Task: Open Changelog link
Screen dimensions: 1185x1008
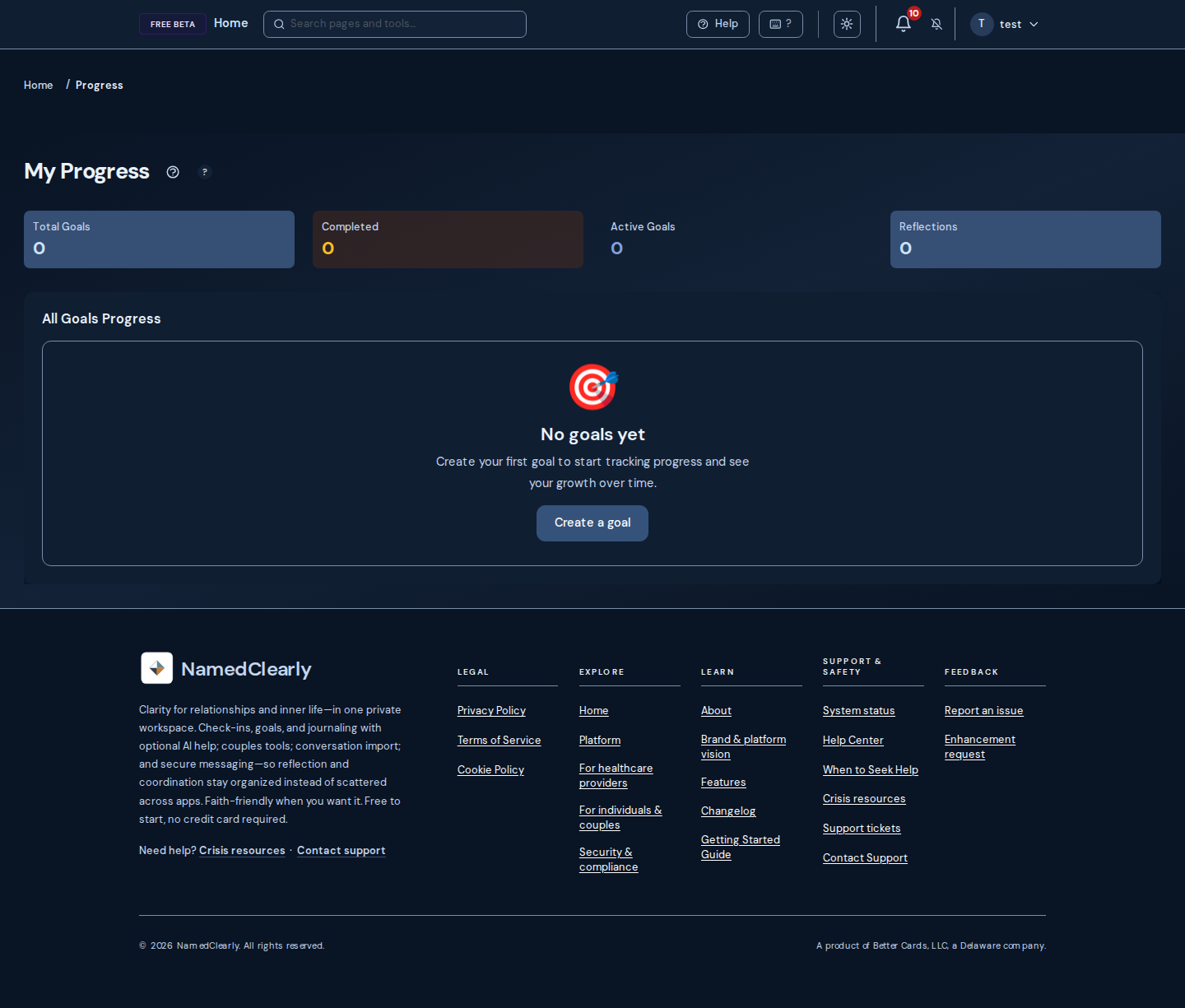Action: tap(728, 811)
